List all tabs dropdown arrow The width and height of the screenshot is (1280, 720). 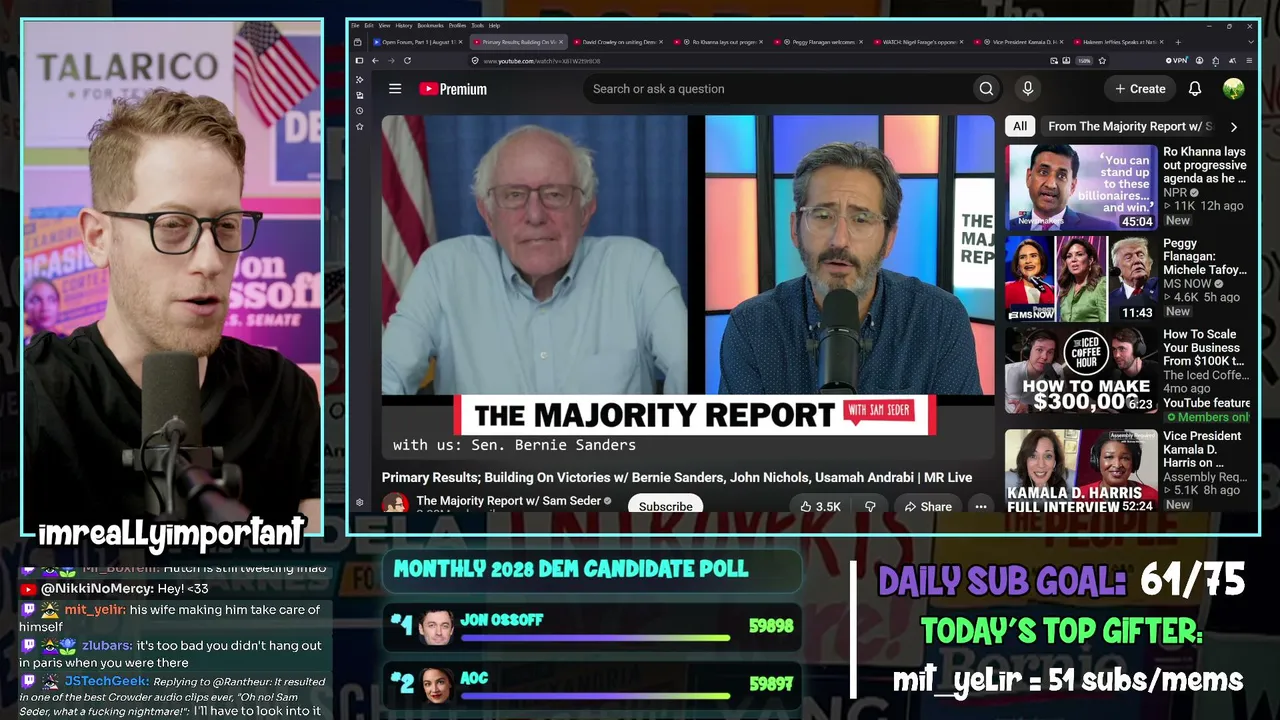coord(1251,42)
